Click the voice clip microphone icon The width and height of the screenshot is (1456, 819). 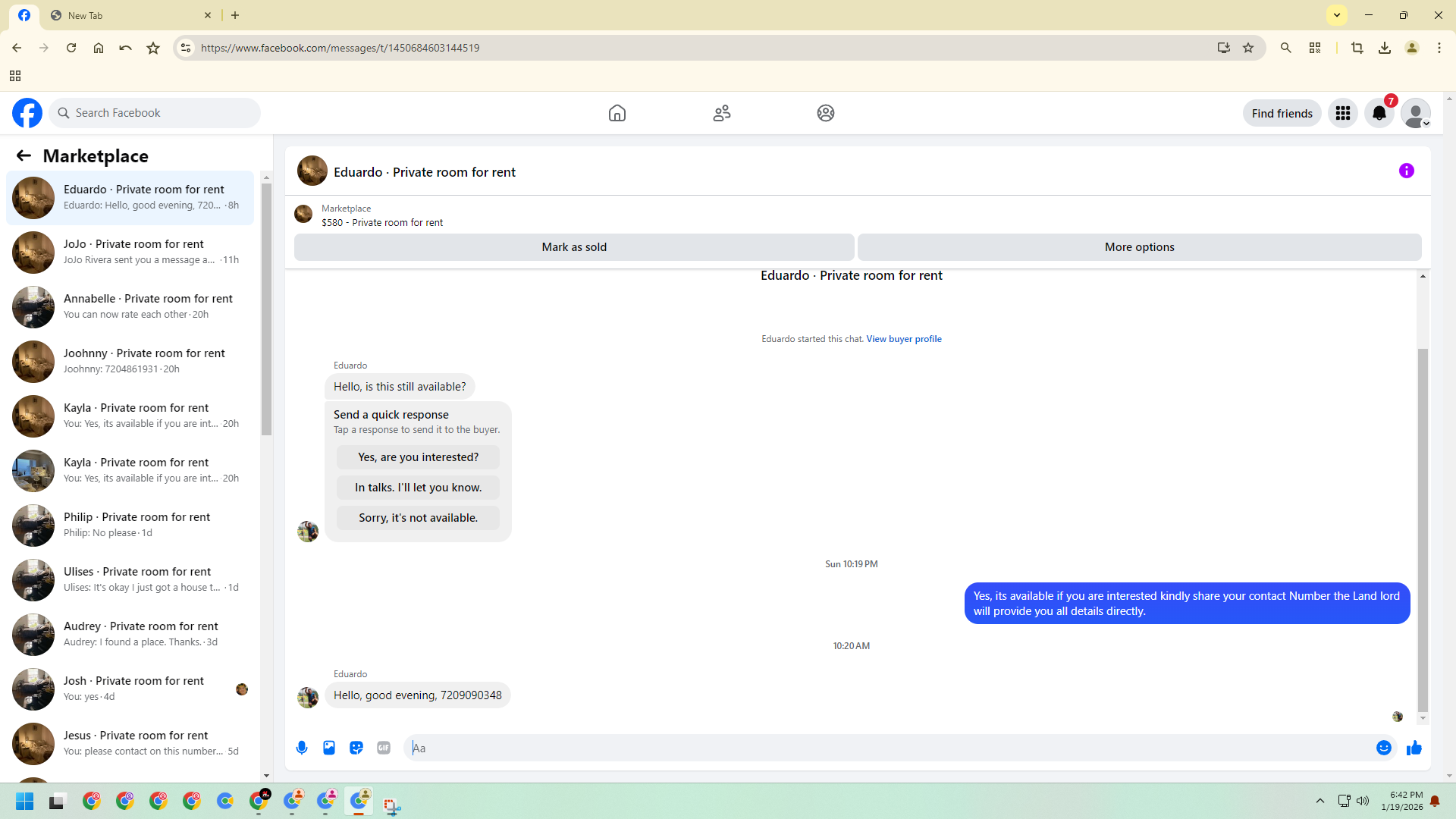click(302, 748)
